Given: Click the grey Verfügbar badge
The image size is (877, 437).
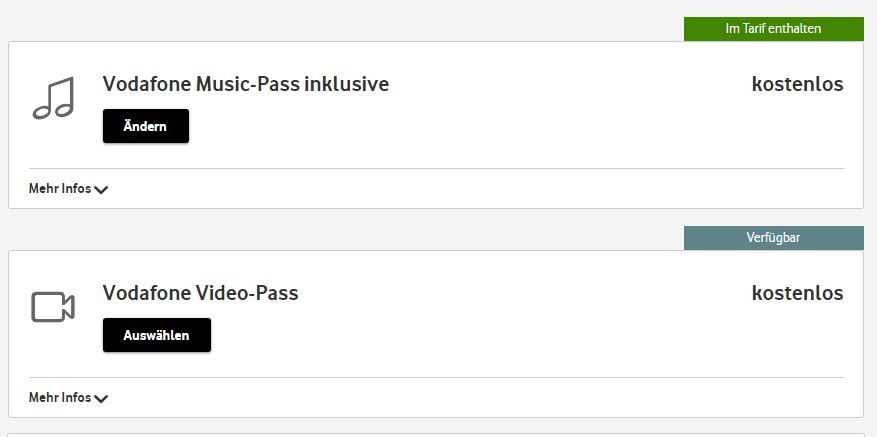Looking at the screenshot, I should (773, 238).
